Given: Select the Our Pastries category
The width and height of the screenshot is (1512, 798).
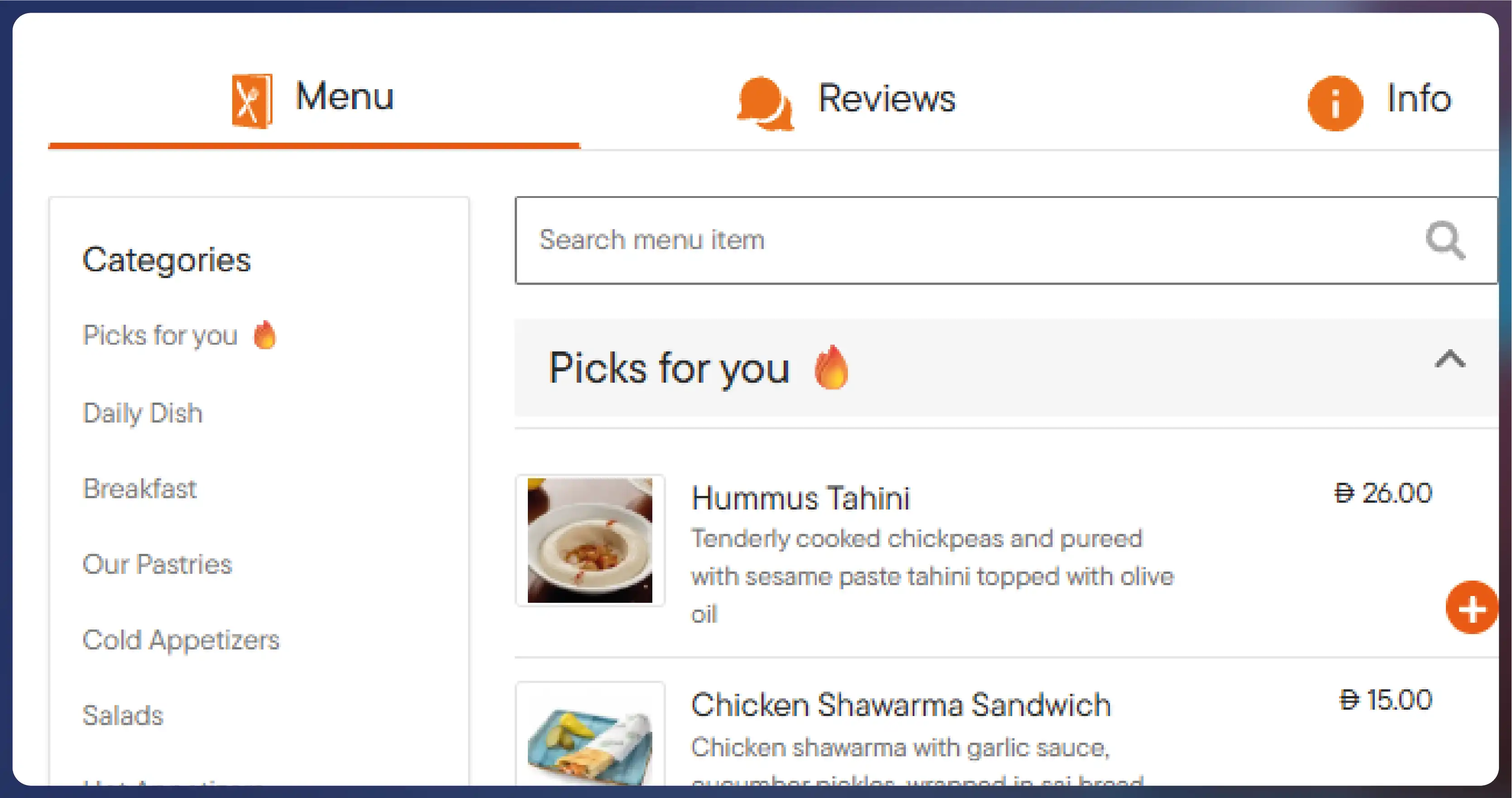Looking at the screenshot, I should click(157, 564).
